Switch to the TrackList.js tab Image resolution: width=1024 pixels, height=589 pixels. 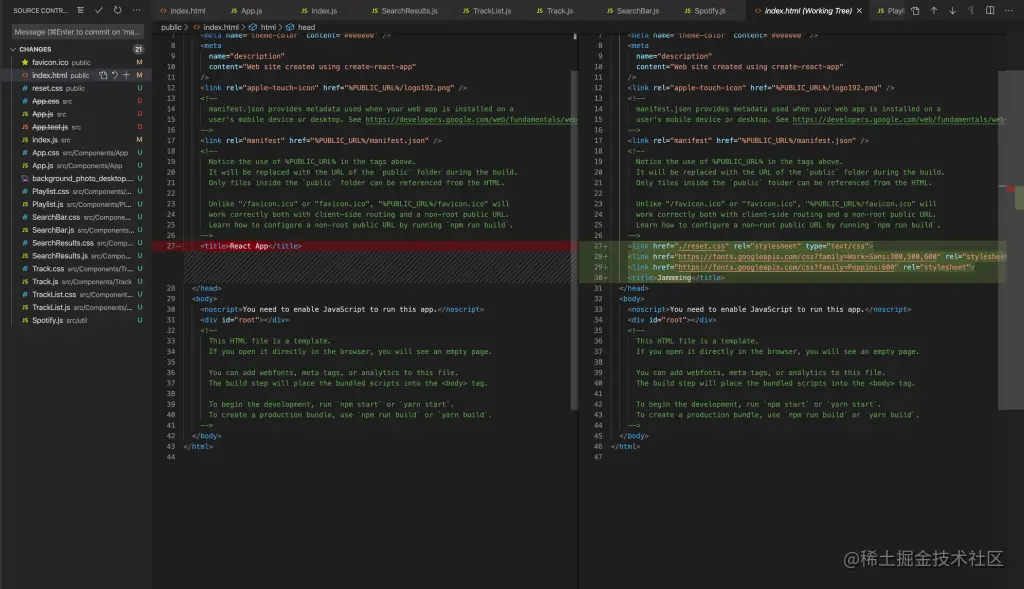coord(487,10)
